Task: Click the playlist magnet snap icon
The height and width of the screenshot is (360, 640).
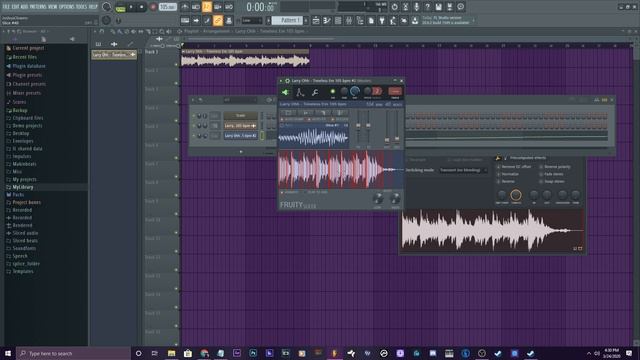Action: coord(102,31)
